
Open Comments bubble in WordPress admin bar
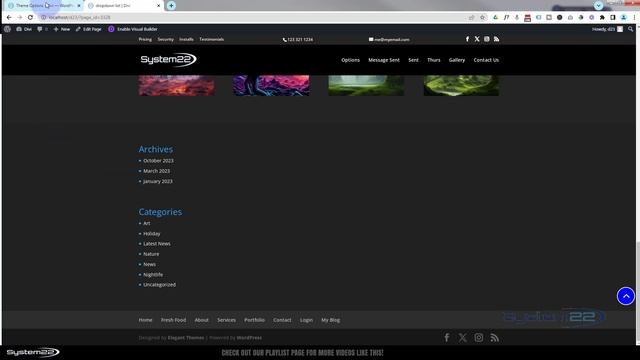[42, 29]
